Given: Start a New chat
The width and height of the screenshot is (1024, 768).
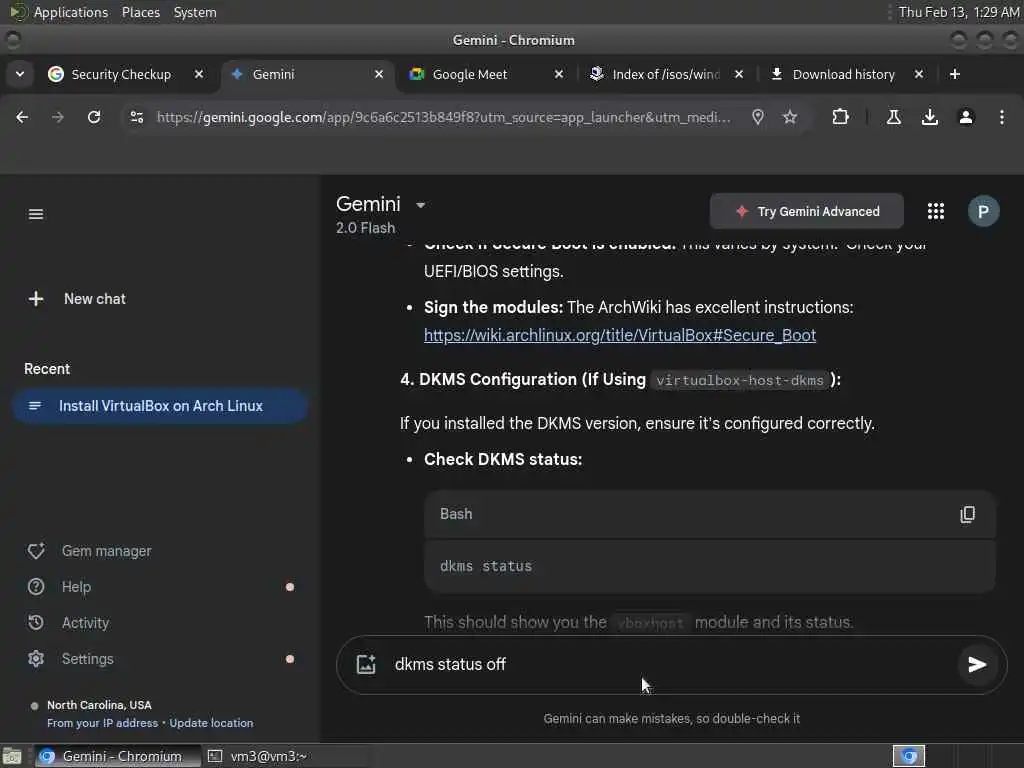Looking at the screenshot, I should pyautogui.click(x=77, y=299).
